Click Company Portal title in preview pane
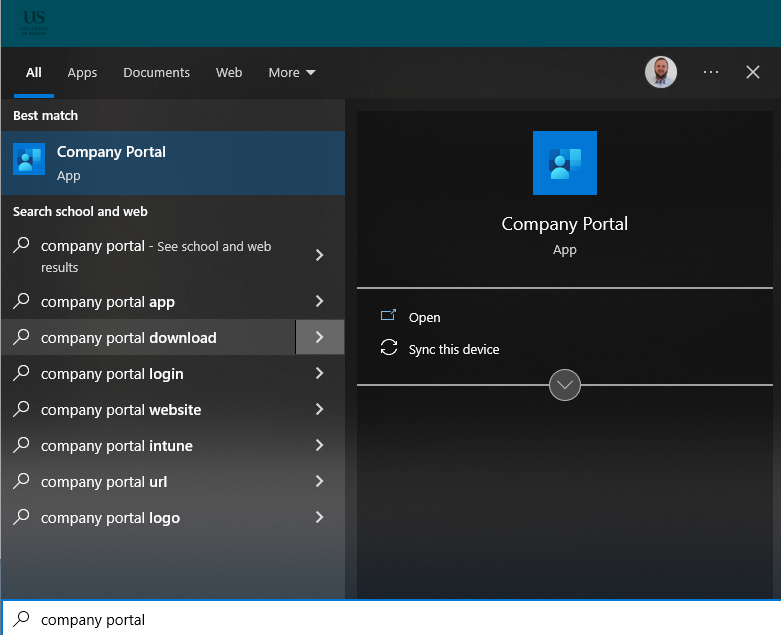Image resolution: width=781 pixels, height=635 pixels. [x=564, y=224]
